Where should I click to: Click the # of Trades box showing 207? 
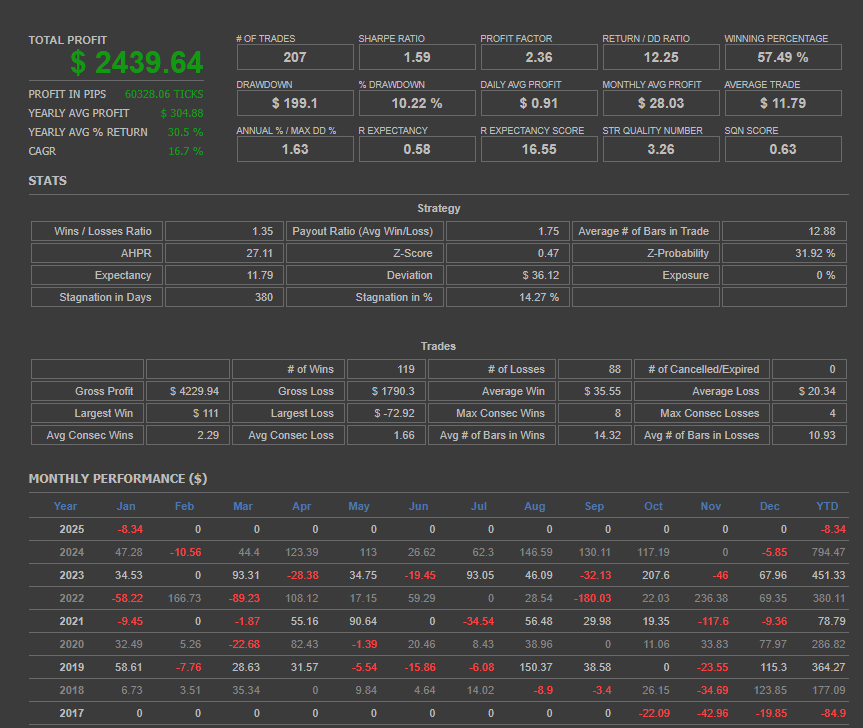295,57
